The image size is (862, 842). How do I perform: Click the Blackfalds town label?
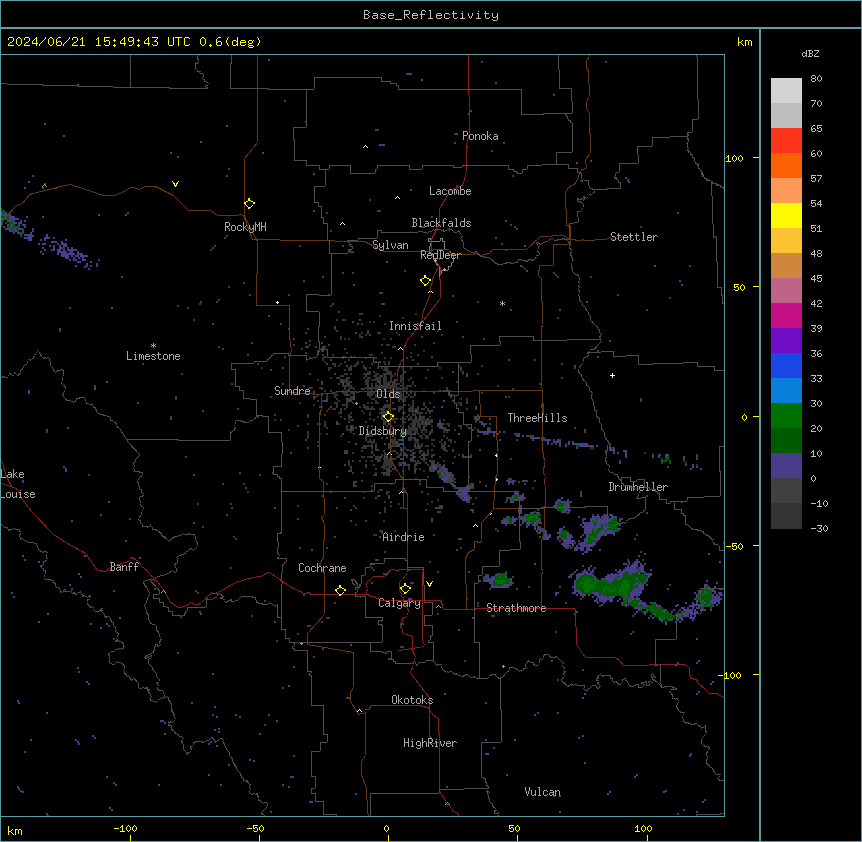(441, 223)
